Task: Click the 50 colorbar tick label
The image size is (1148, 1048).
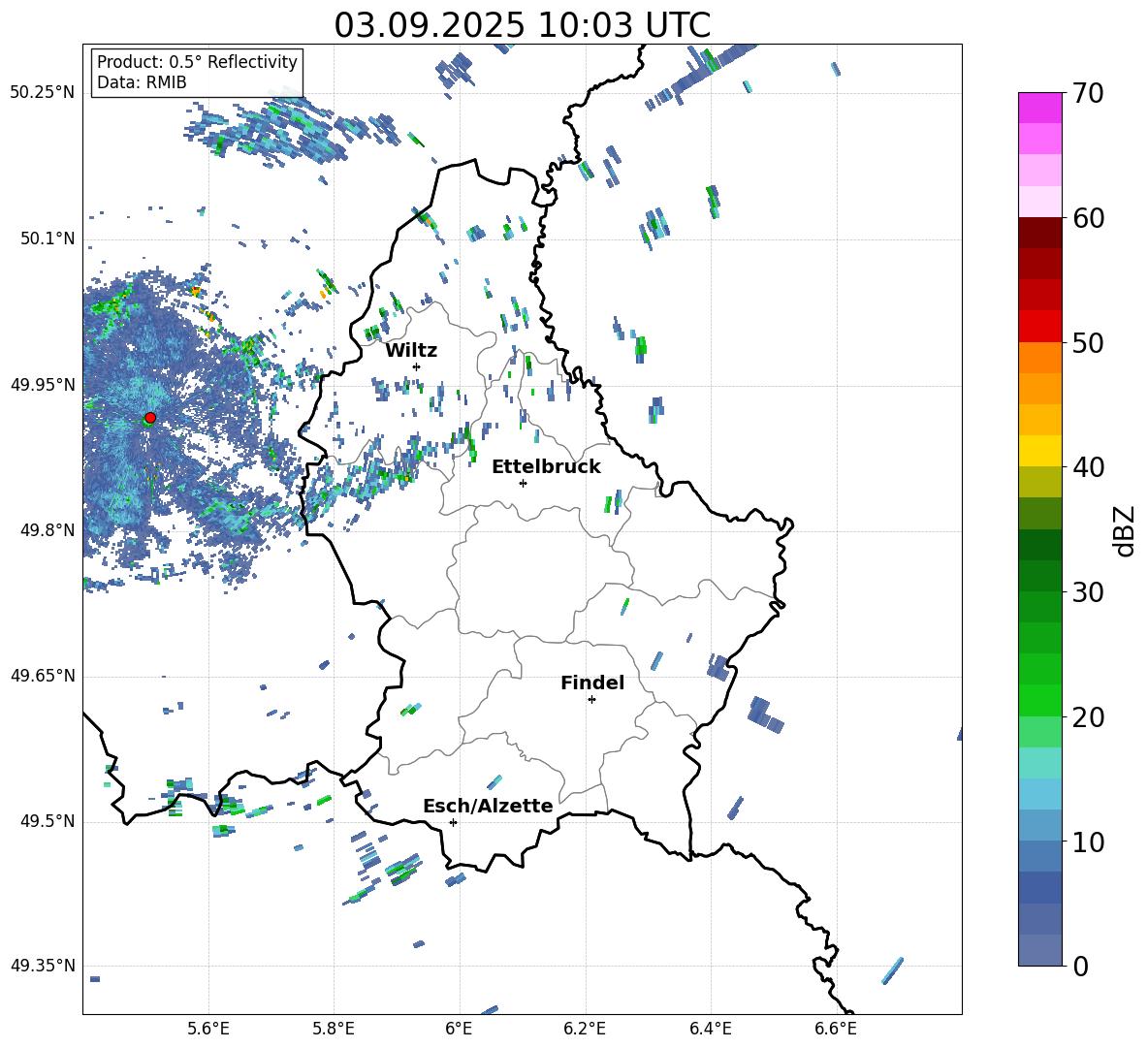Action: point(1087,342)
